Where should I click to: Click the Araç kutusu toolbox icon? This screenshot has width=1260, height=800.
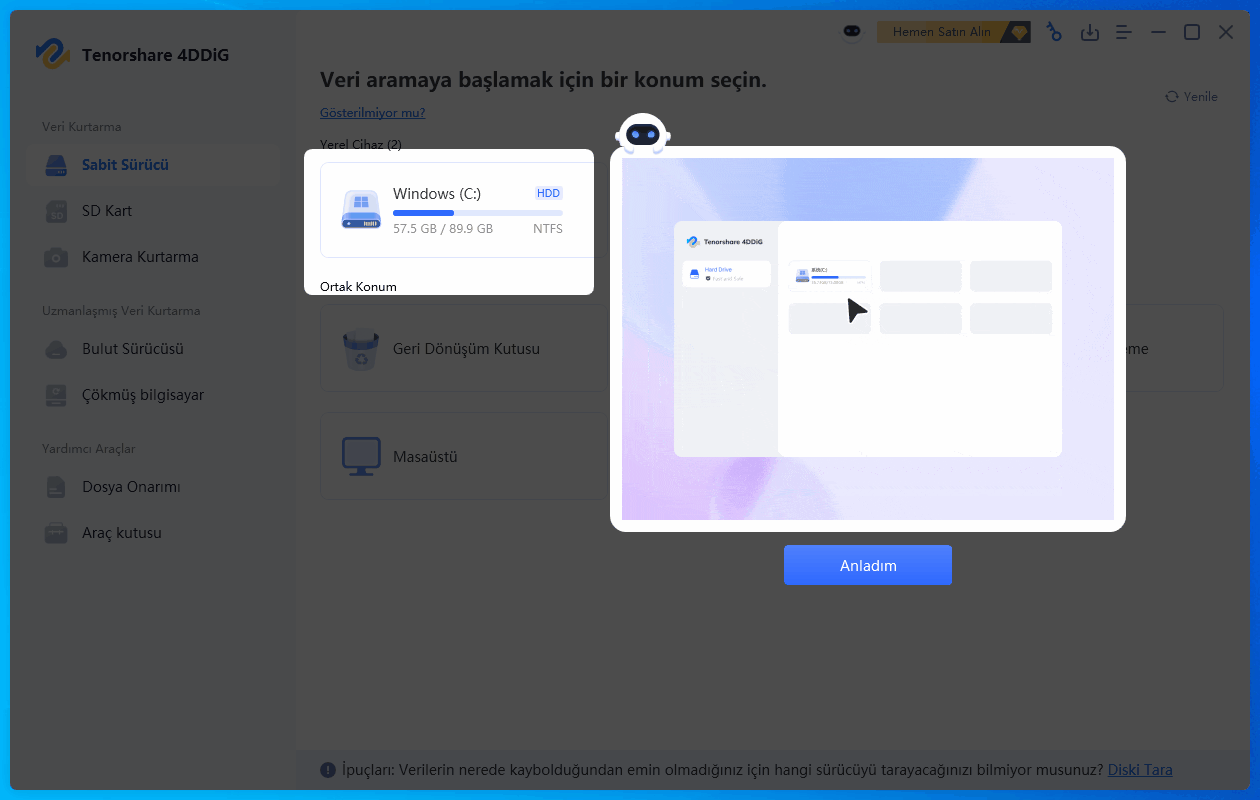(x=56, y=533)
